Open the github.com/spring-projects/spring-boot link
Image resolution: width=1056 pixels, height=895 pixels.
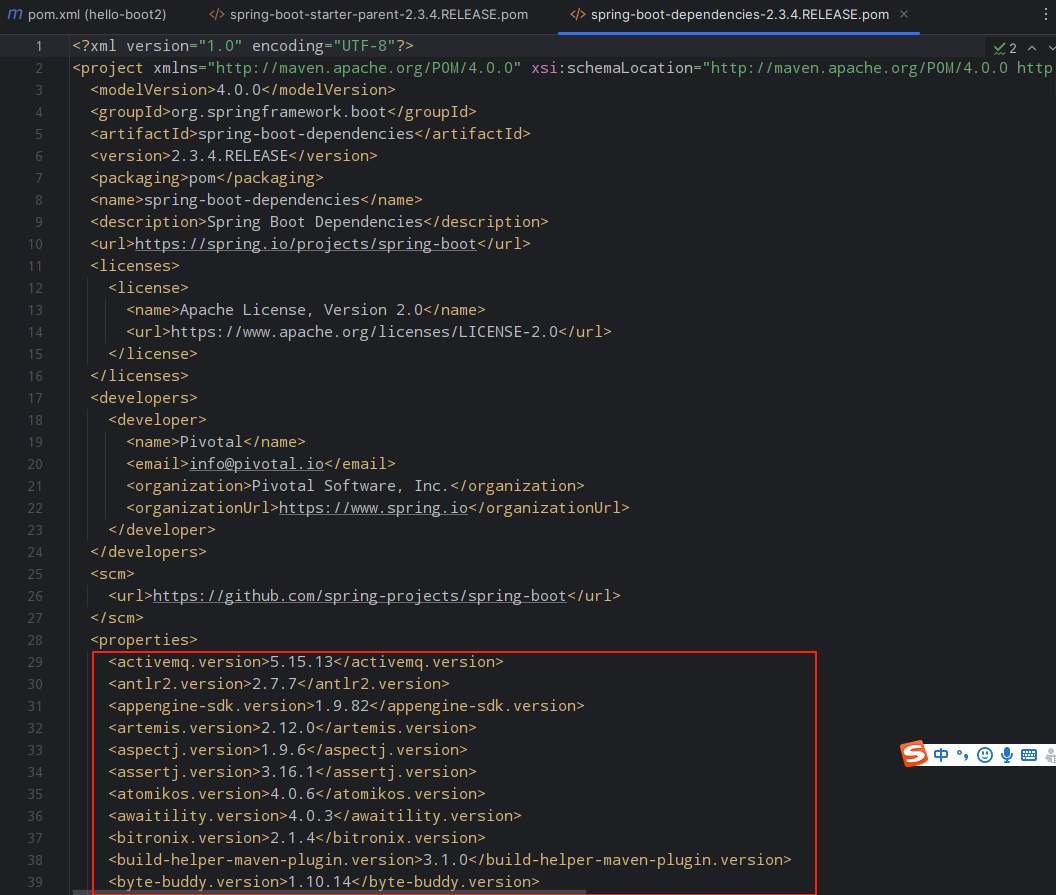click(x=360, y=596)
